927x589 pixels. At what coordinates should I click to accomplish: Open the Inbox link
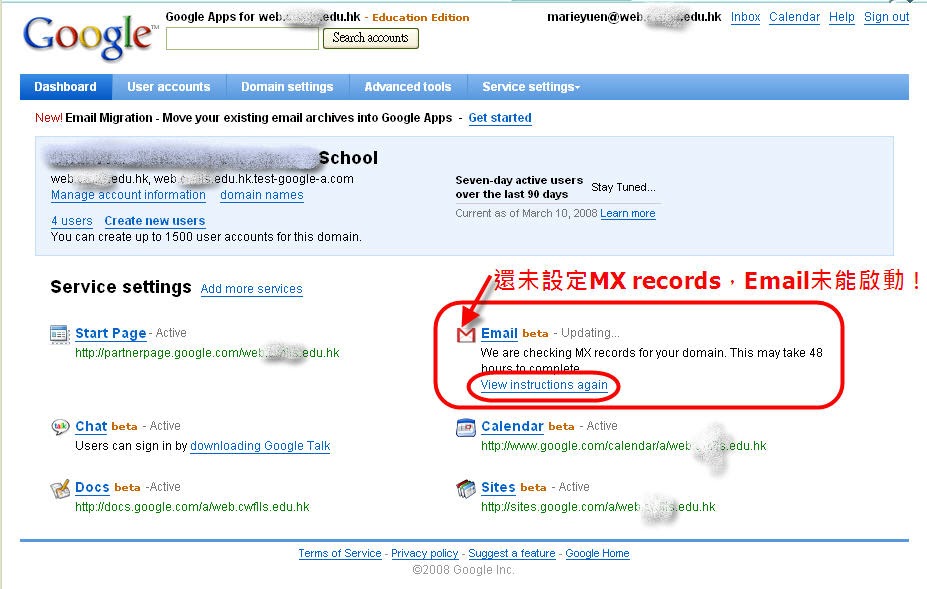point(746,17)
